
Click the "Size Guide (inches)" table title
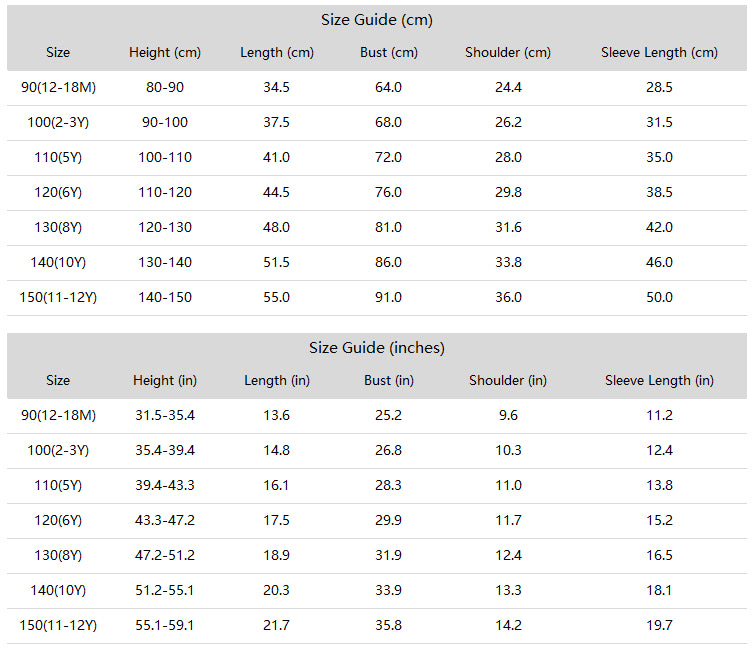tap(377, 348)
